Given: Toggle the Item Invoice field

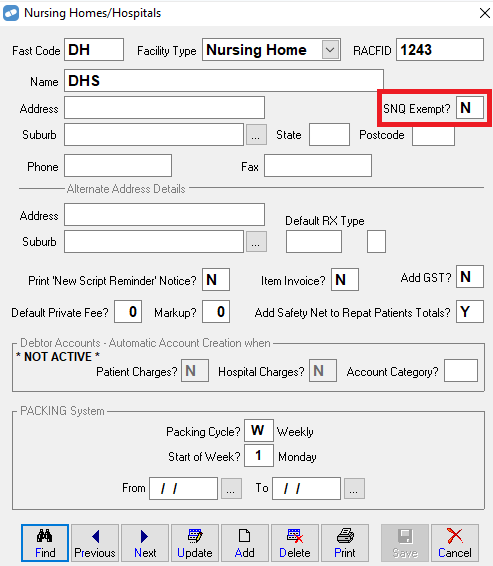Looking at the screenshot, I should tap(345, 280).
